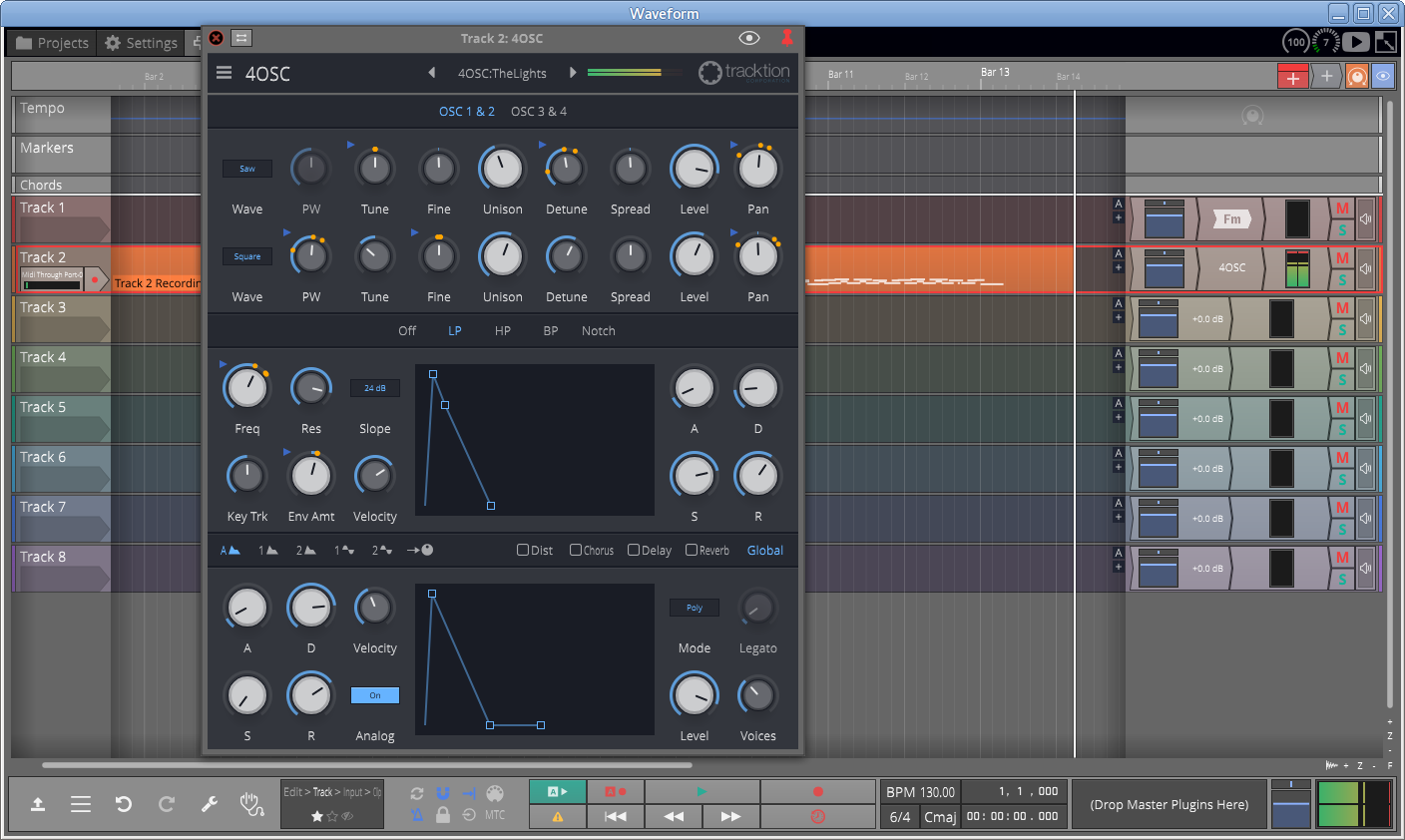Click the rewind to start button
This screenshot has height=840, width=1405.
tap(616, 816)
